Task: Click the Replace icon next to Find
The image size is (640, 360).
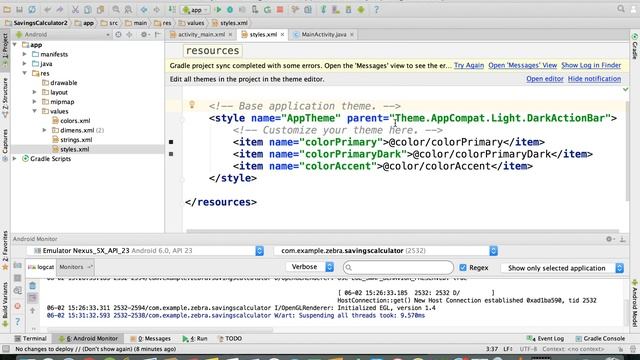Action: pyautogui.click(x=128, y=9)
